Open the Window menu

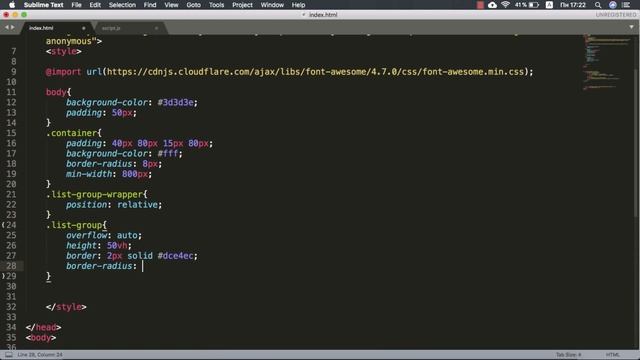click(x=272, y=5)
